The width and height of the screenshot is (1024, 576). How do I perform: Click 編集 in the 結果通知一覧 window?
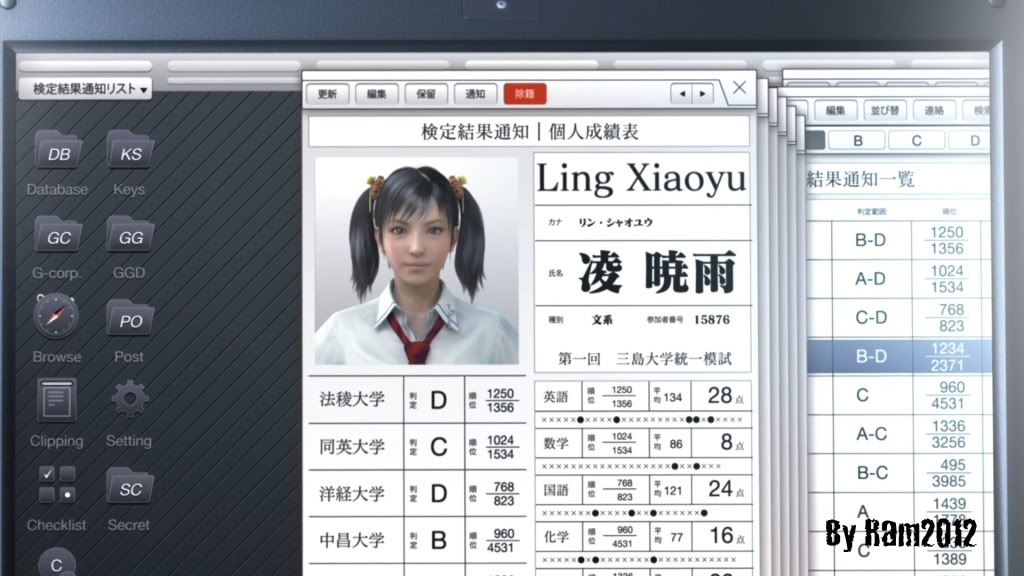(x=835, y=110)
